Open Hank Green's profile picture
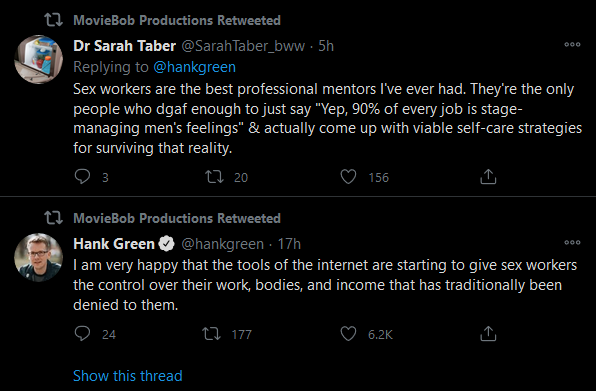Image resolution: width=596 pixels, height=391 pixels. 38,257
